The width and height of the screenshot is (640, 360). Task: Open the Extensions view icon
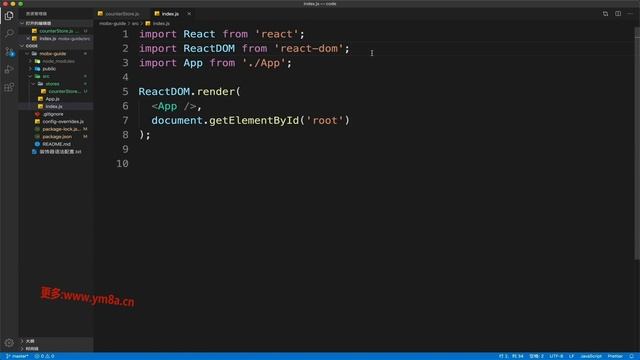tap(9, 87)
